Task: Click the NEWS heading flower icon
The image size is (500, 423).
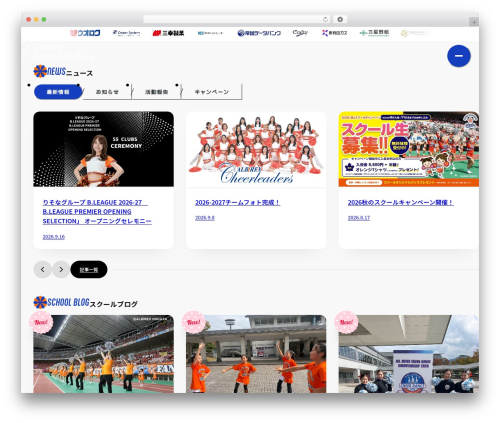Action: tap(40, 71)
